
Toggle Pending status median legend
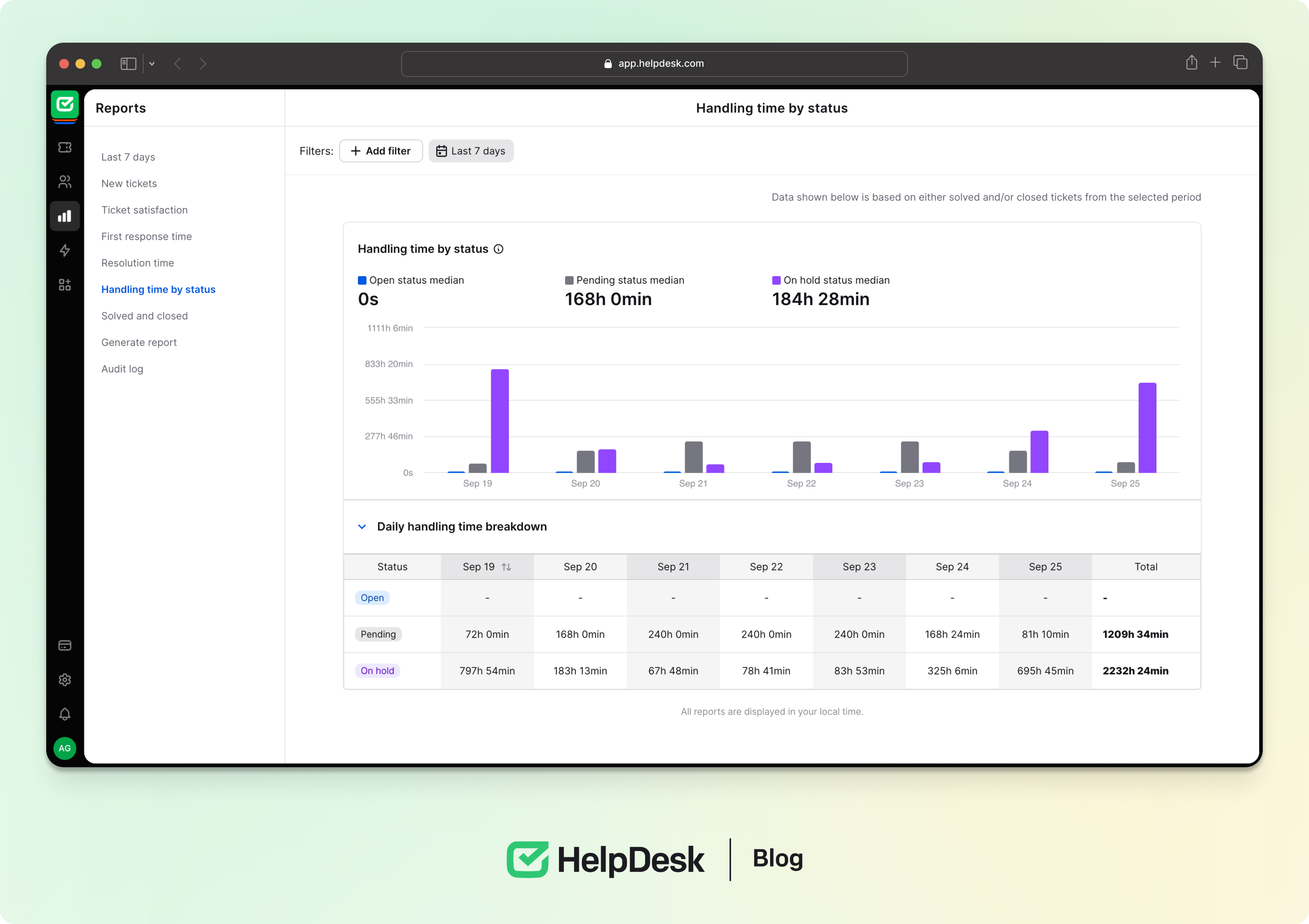[569, 281]
